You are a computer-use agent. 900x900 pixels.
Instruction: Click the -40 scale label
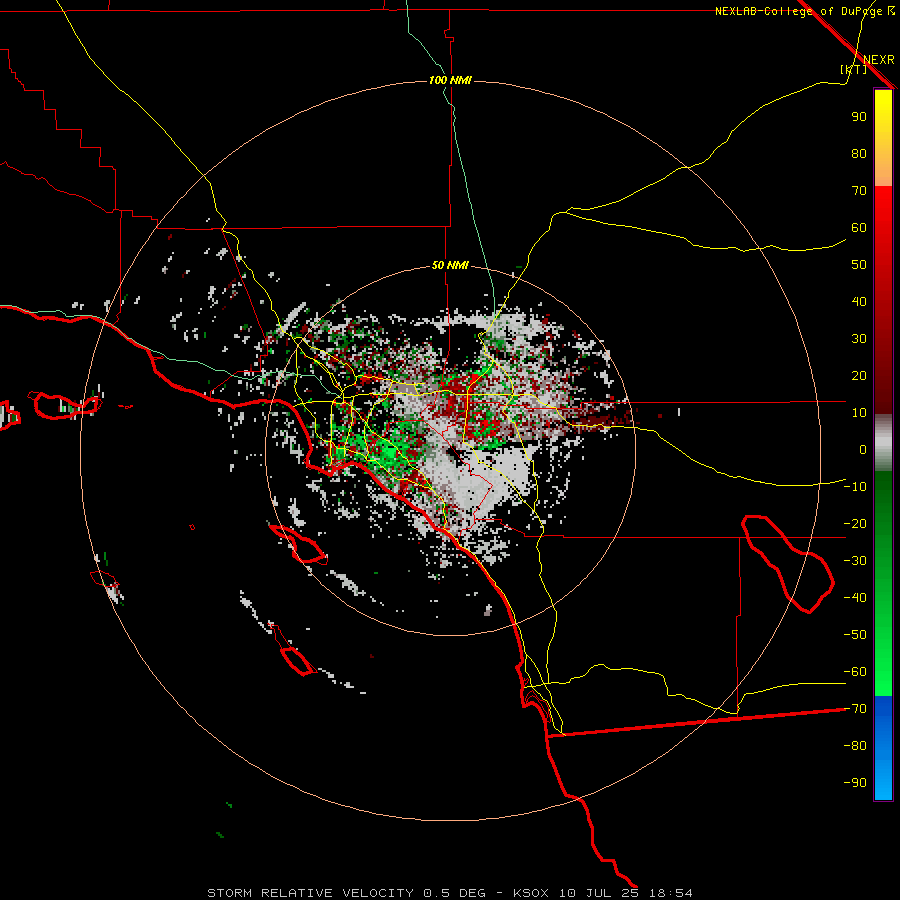point(855,598)
